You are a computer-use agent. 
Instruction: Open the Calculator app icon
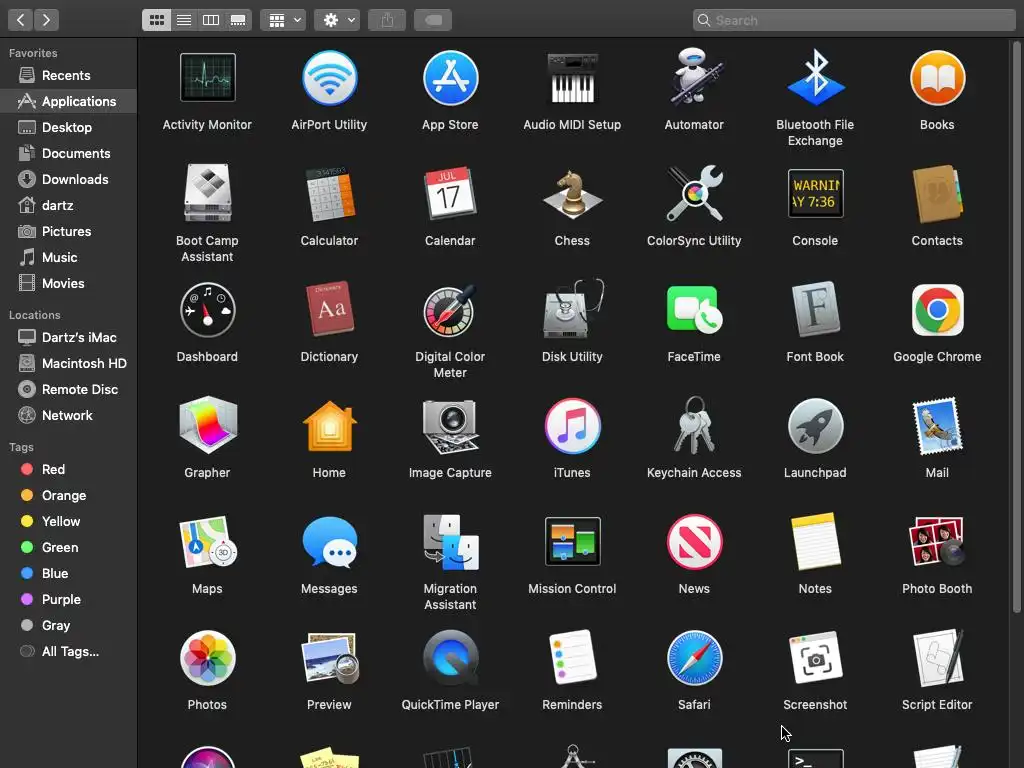(330, 193)
